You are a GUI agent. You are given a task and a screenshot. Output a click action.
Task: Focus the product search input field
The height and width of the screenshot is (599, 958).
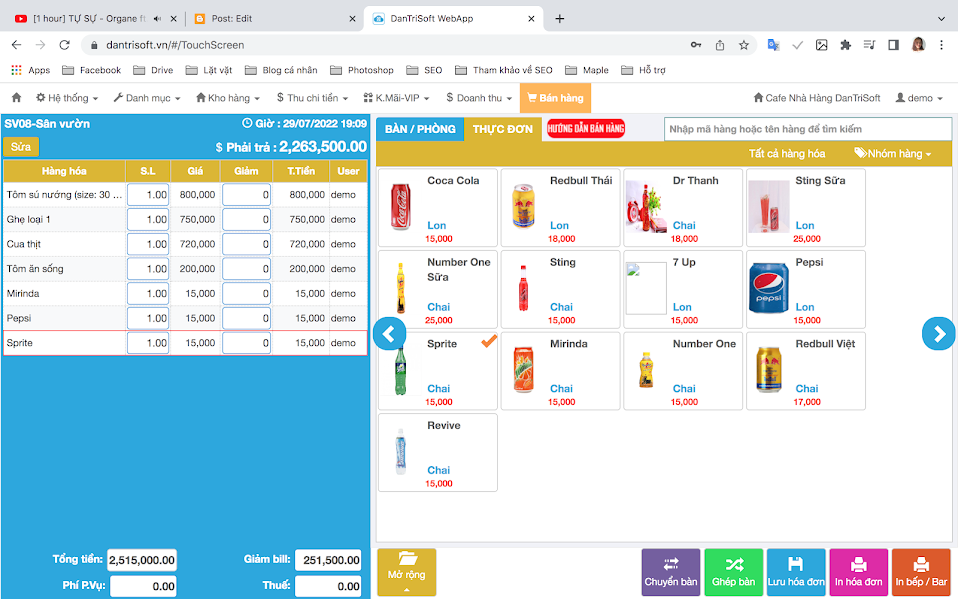tap(808, 129)
